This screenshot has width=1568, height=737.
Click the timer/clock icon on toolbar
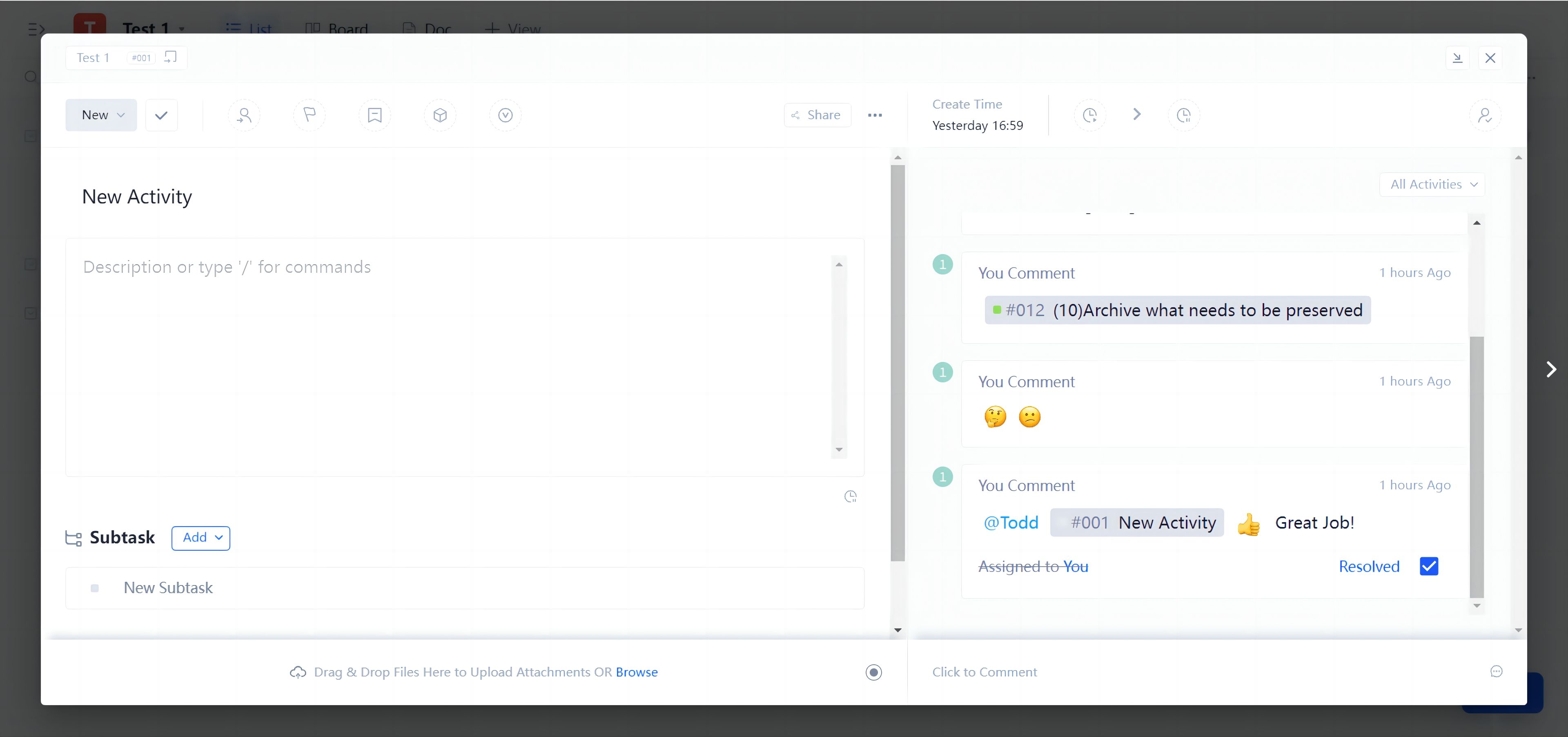coord(1091,115)
